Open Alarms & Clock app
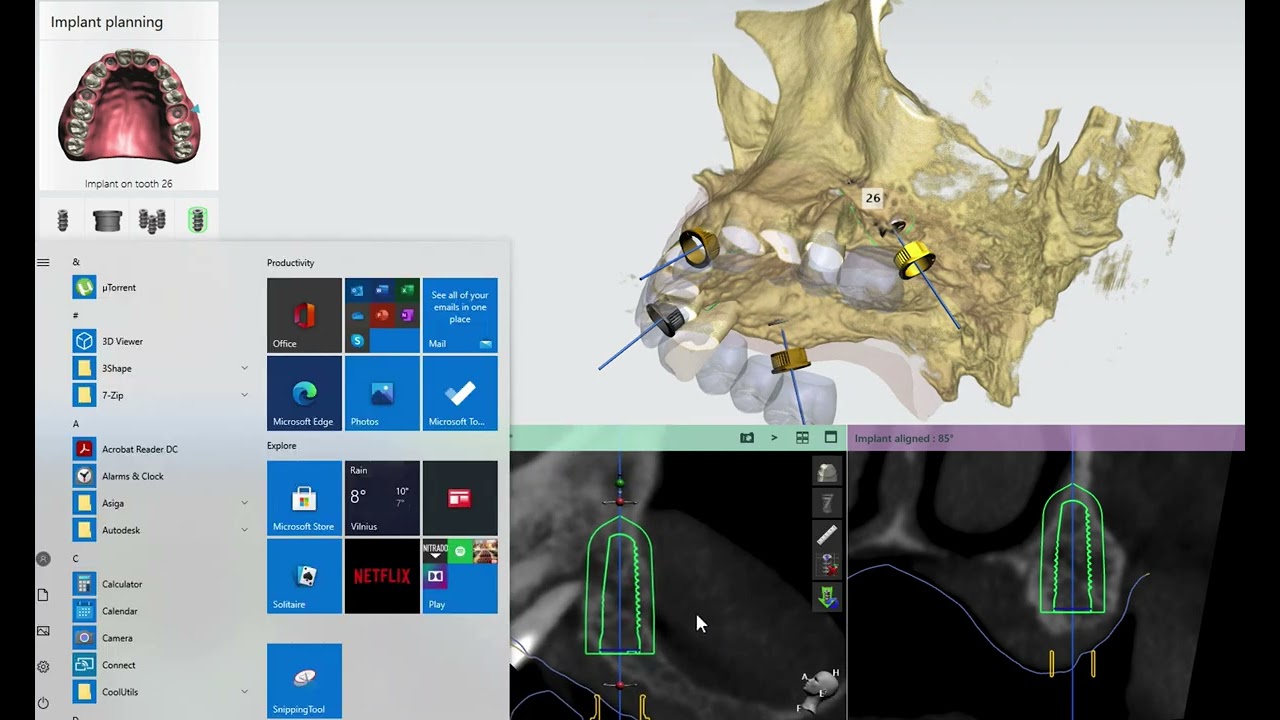 (x=160, y=477)
